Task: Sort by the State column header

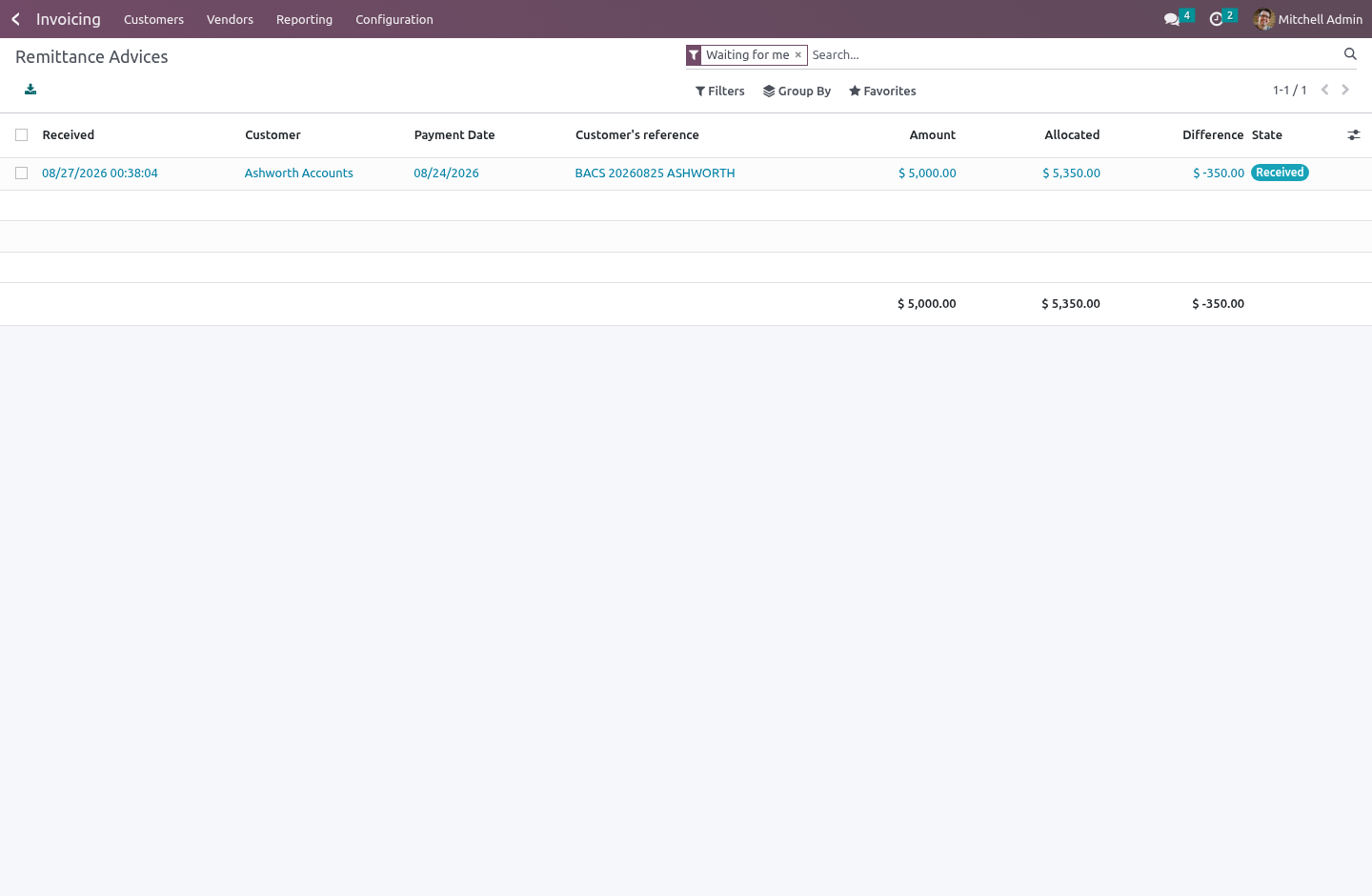Action: pyautogui.click(x=1267, y=135)
